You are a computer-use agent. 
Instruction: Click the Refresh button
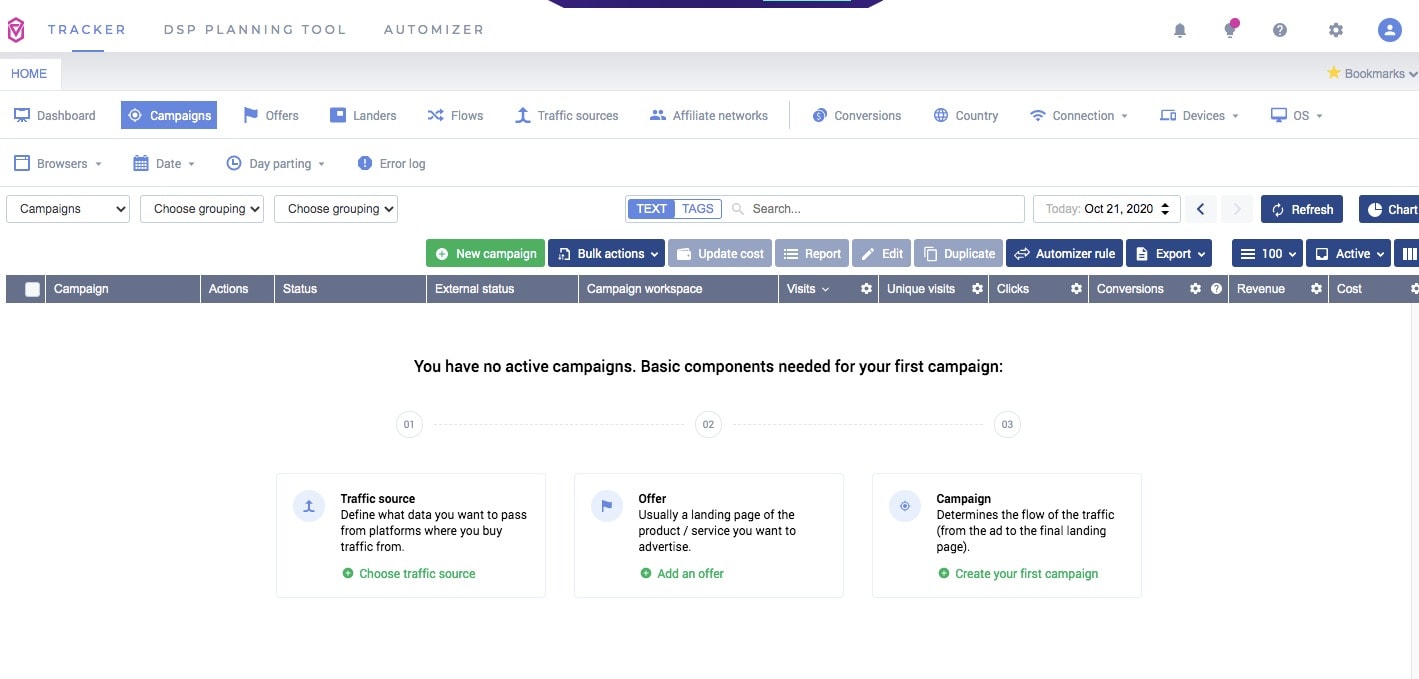click(x=1302, y=209)
